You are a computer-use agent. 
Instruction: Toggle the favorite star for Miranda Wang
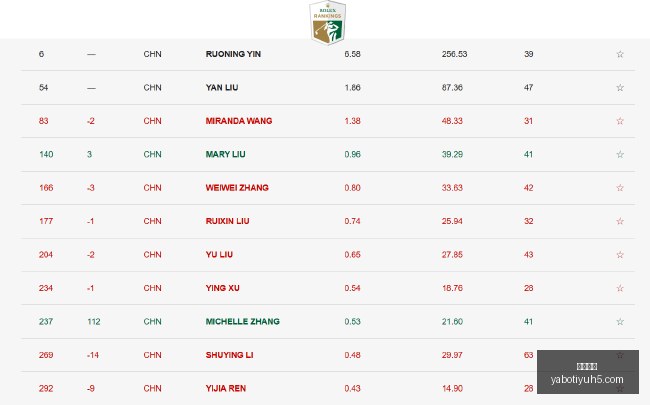coord(620,121)
